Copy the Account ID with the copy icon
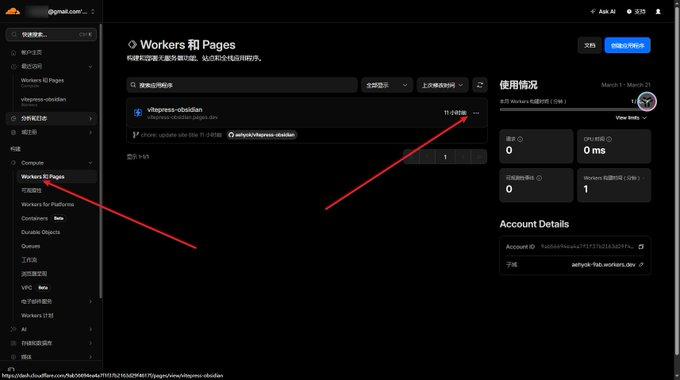The width and height of the screenshot is (680, 380). 641,247
